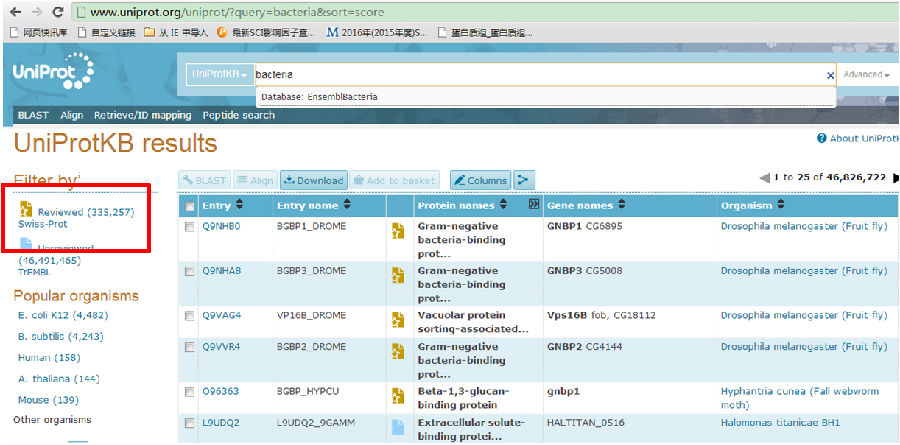Open the BLAST tool menu item
Image resolution: width=900 pixels, height=445 pixels.
pyautogui.click(x=33, y=115)
